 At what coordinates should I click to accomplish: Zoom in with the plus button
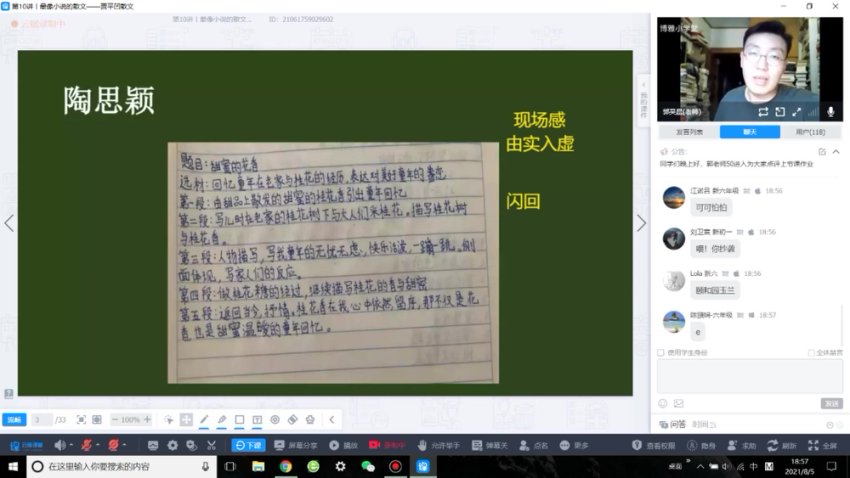pyautogui.click(x=147, y=420)
